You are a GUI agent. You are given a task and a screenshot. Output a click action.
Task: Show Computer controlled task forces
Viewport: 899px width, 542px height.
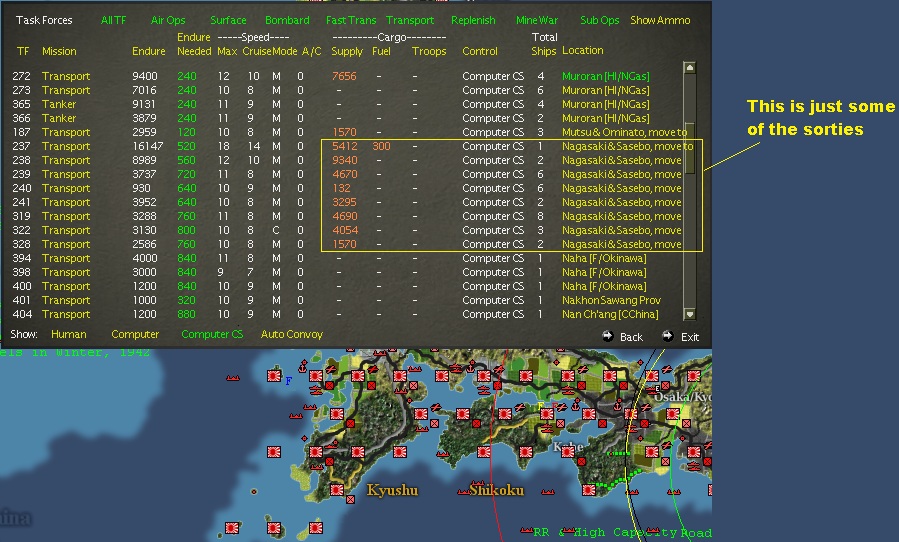(x=135, y=334)
